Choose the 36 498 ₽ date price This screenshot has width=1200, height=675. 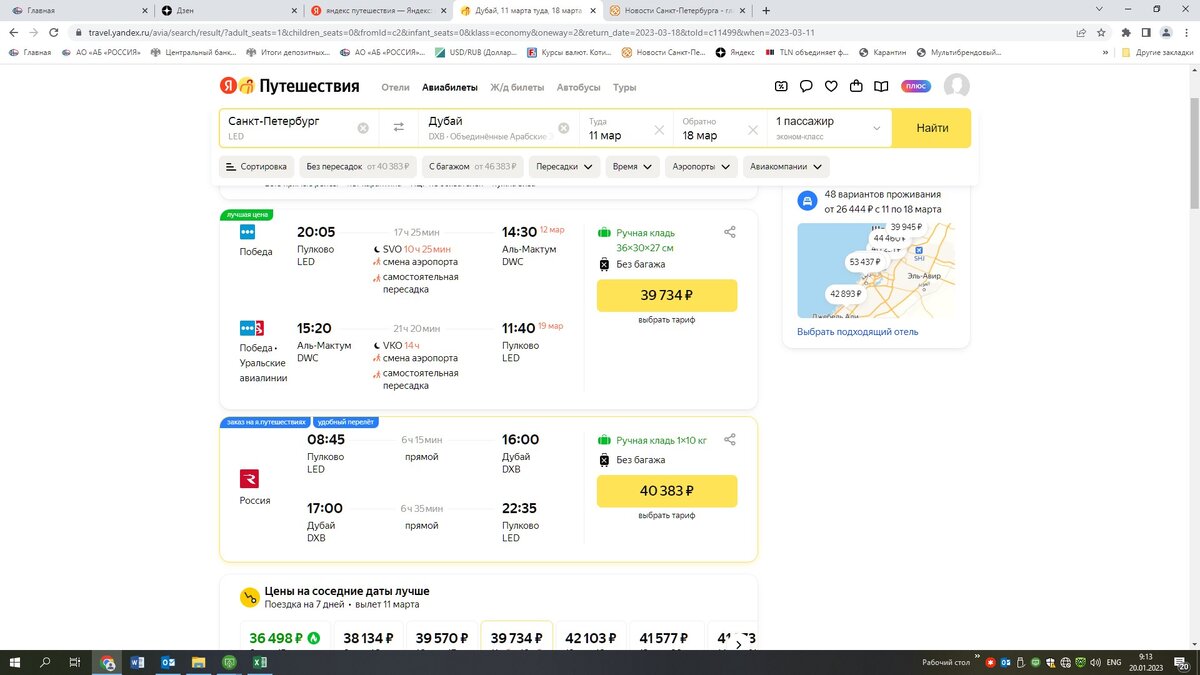click(x=284, y=636)
